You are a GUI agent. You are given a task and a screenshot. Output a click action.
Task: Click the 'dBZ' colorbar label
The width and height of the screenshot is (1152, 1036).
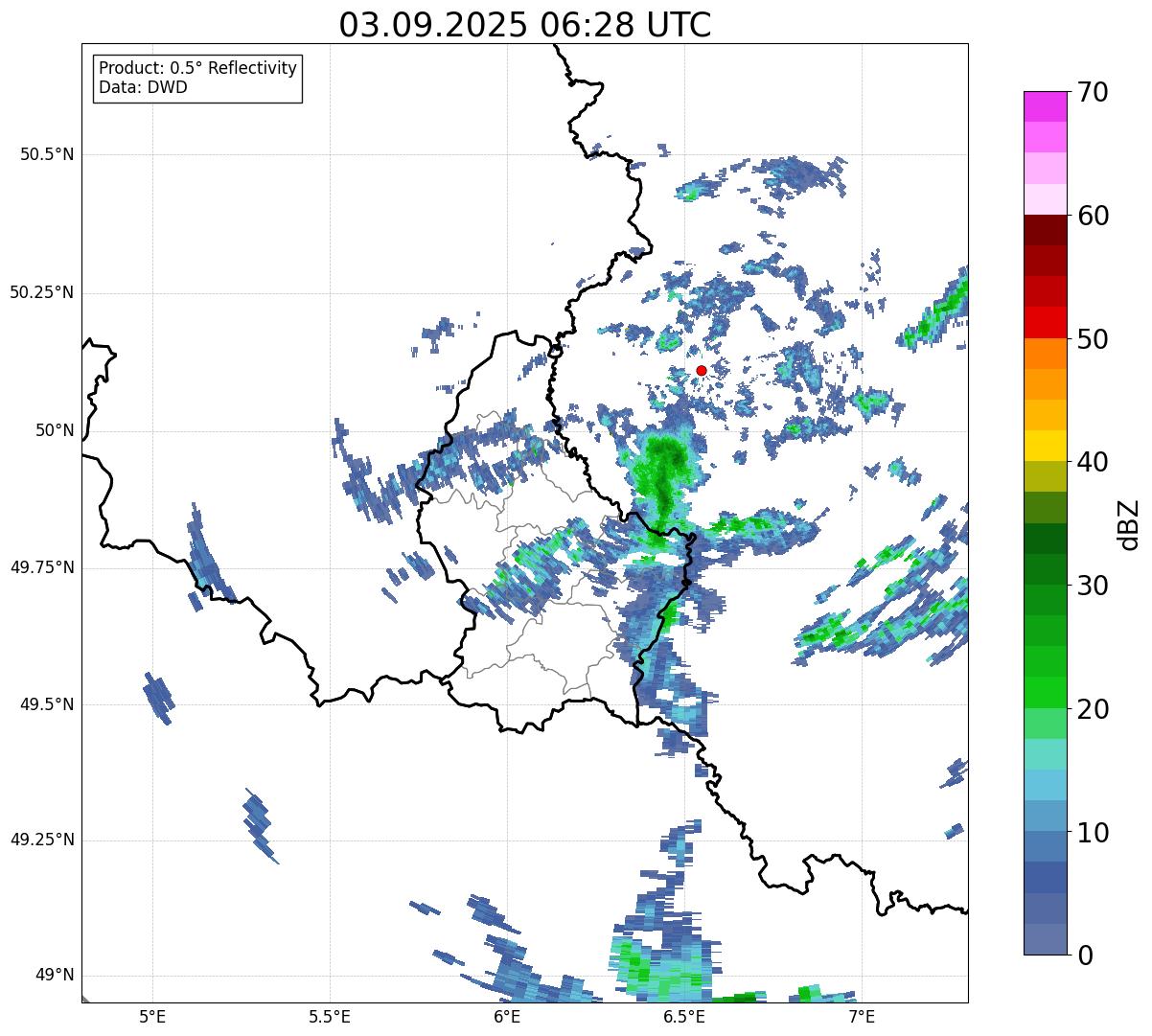(x=1129, y=523)
